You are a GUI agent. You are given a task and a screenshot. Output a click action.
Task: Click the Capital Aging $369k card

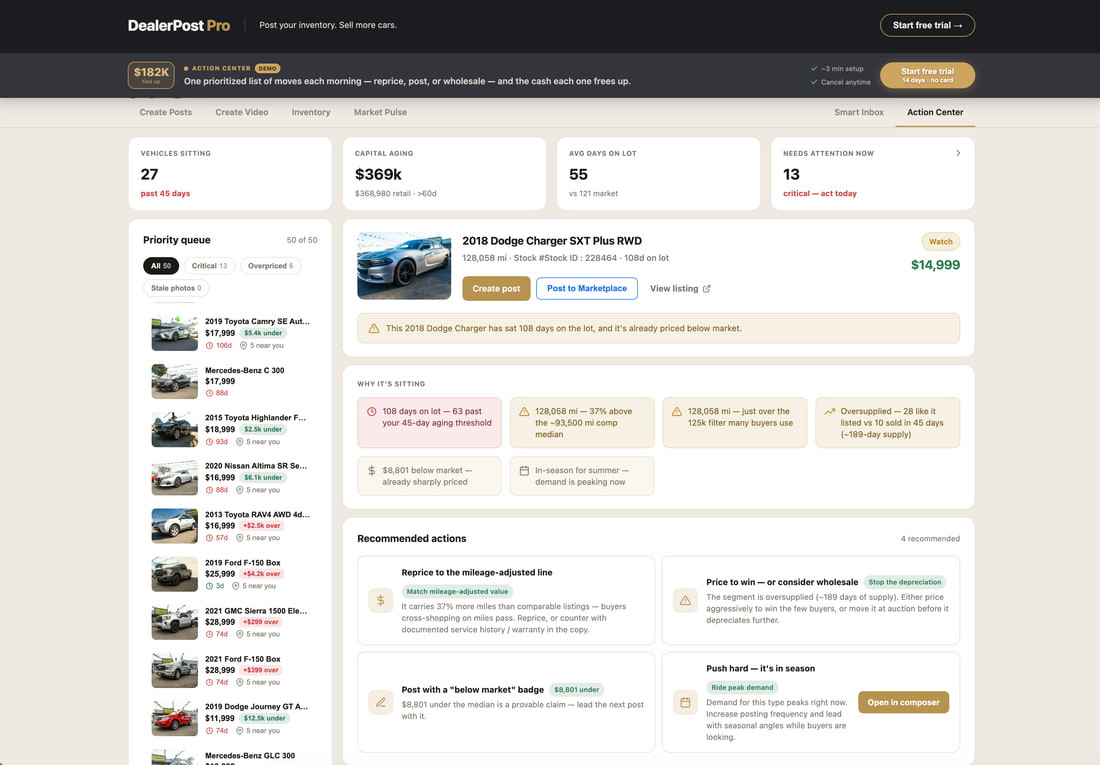[x=444, y=173]
